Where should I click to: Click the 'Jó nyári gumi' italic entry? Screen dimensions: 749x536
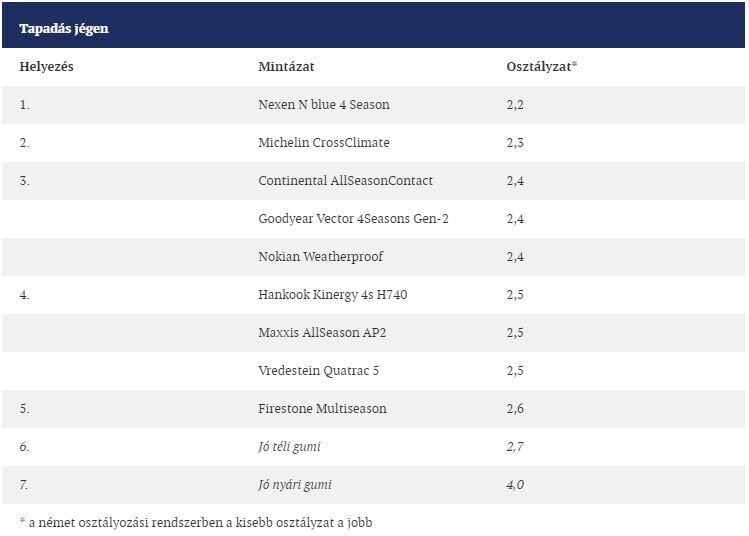point(295,485)
